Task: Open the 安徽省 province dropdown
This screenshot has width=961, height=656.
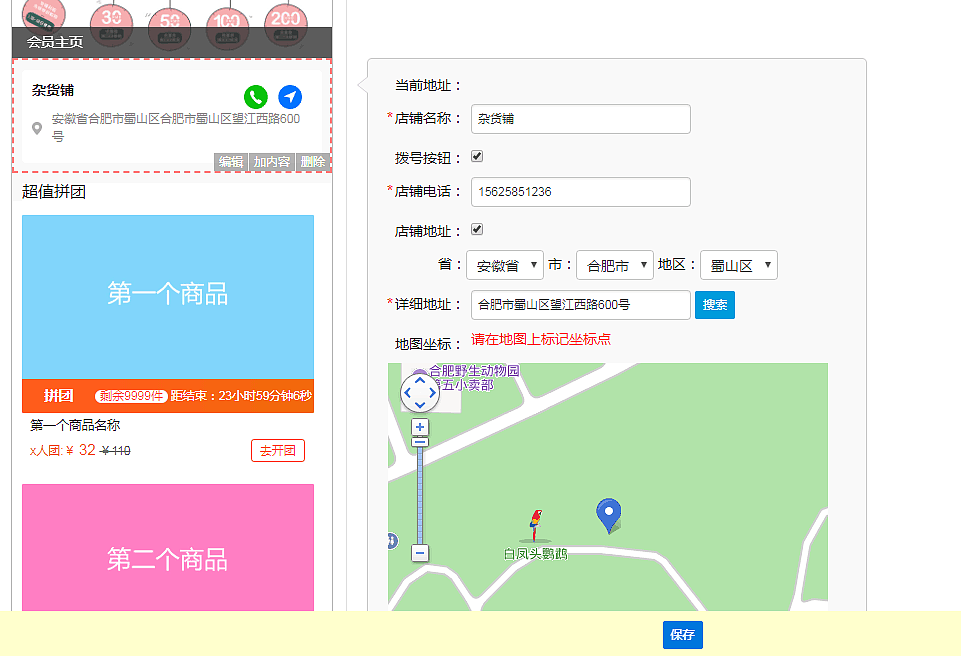Action: tap(503, 265)
